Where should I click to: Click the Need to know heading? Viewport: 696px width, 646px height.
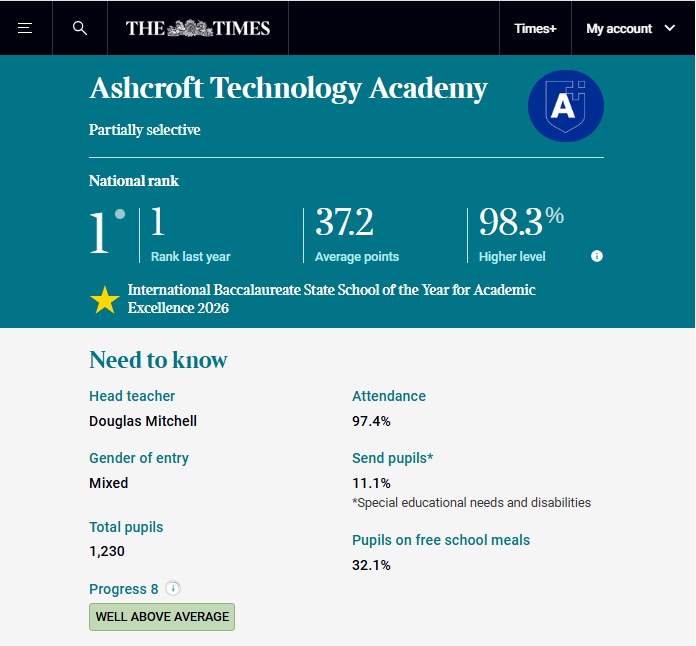click(158, 360)
